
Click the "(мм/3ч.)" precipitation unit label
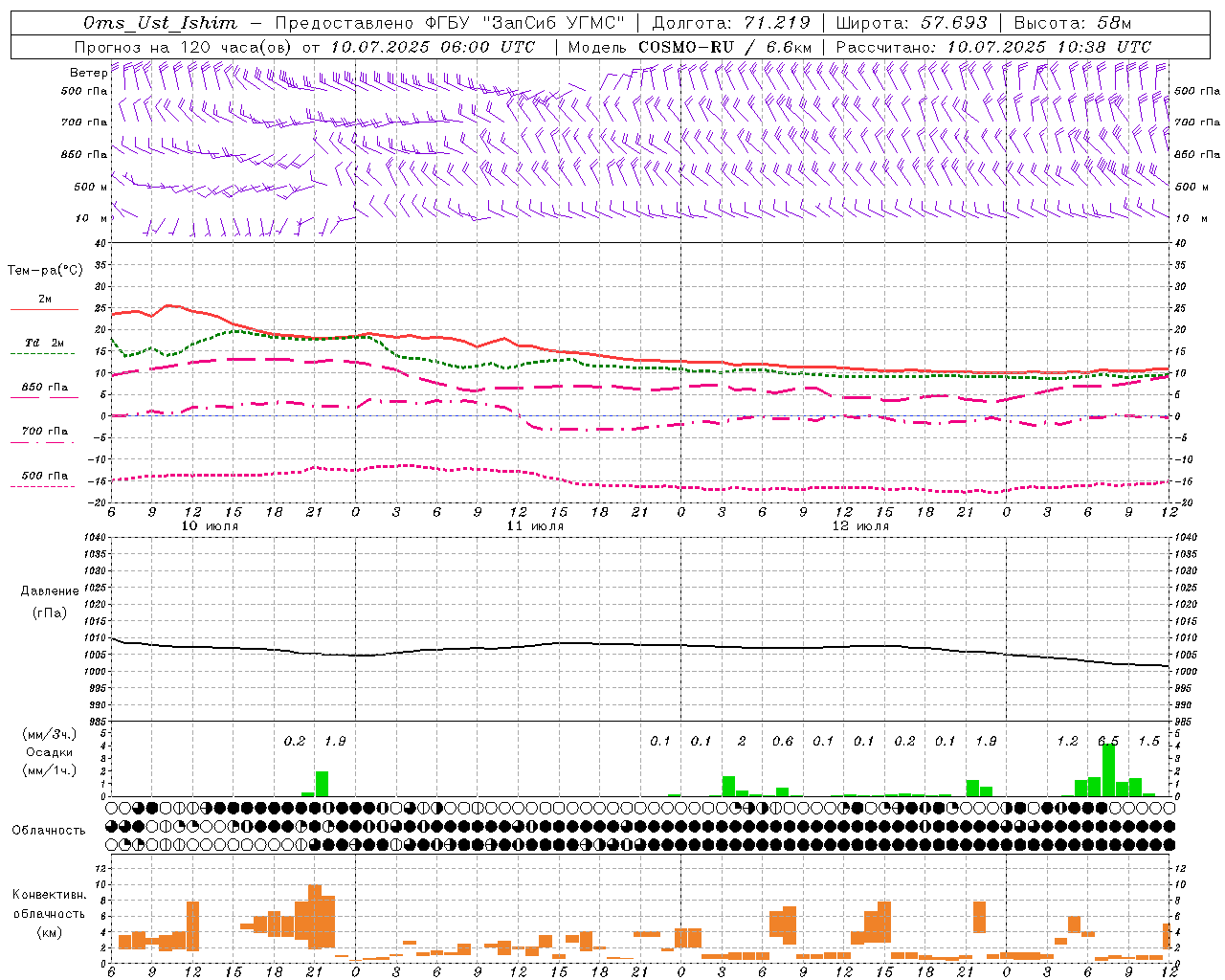49,734
